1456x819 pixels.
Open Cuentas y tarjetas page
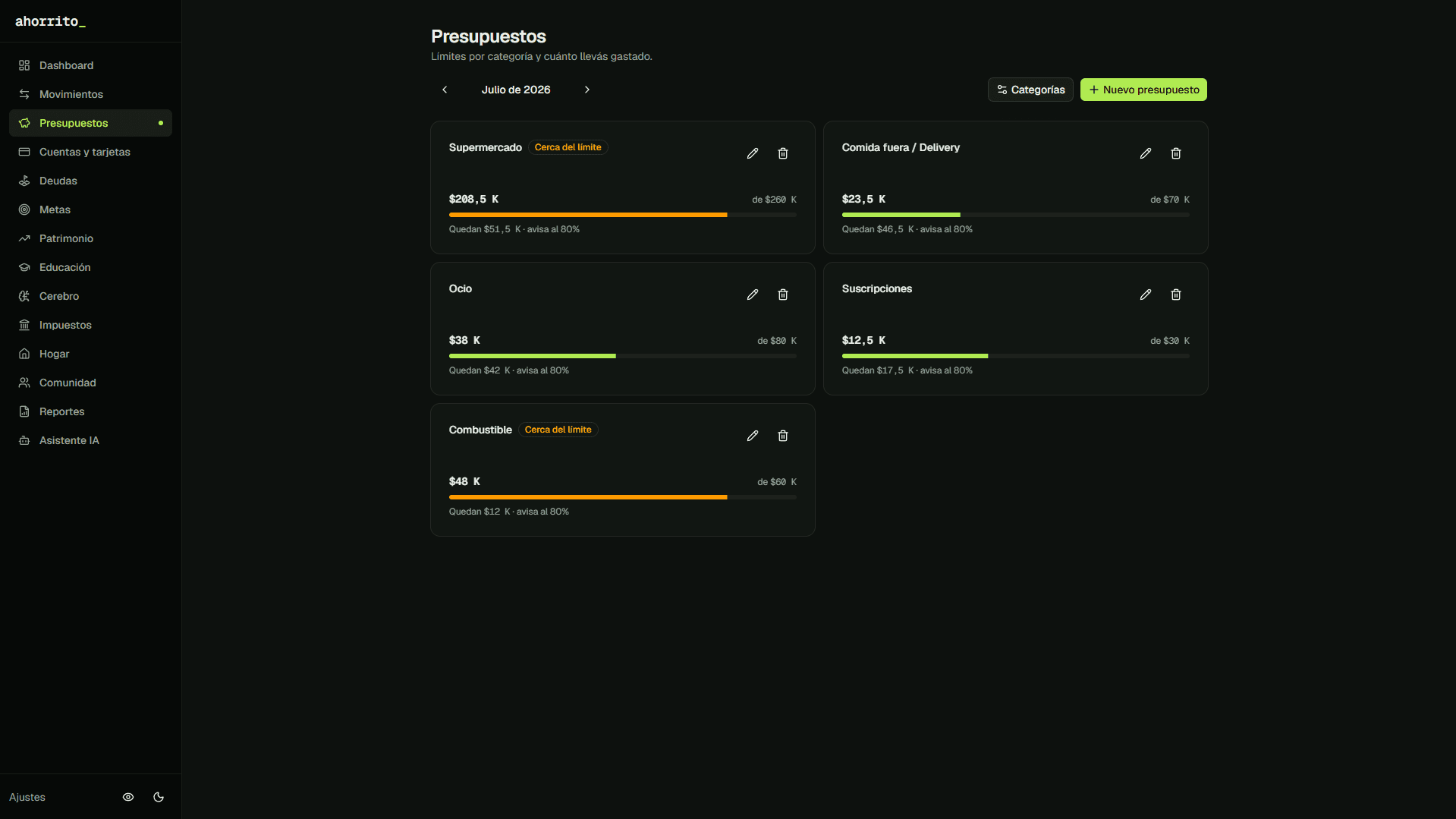point(90,152)
